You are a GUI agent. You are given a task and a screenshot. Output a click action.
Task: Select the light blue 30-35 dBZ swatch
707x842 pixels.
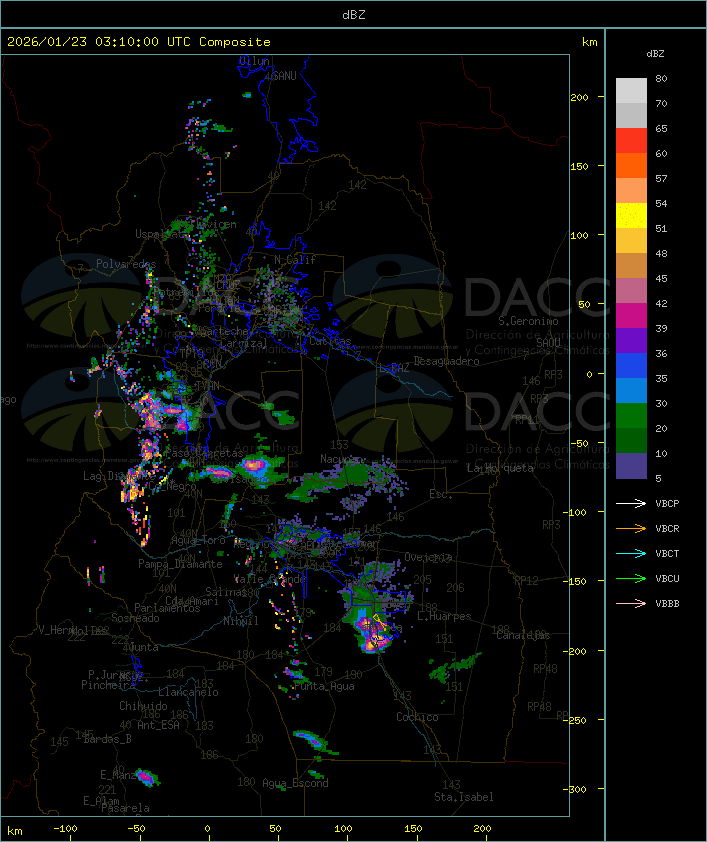(x=631, y=390)
